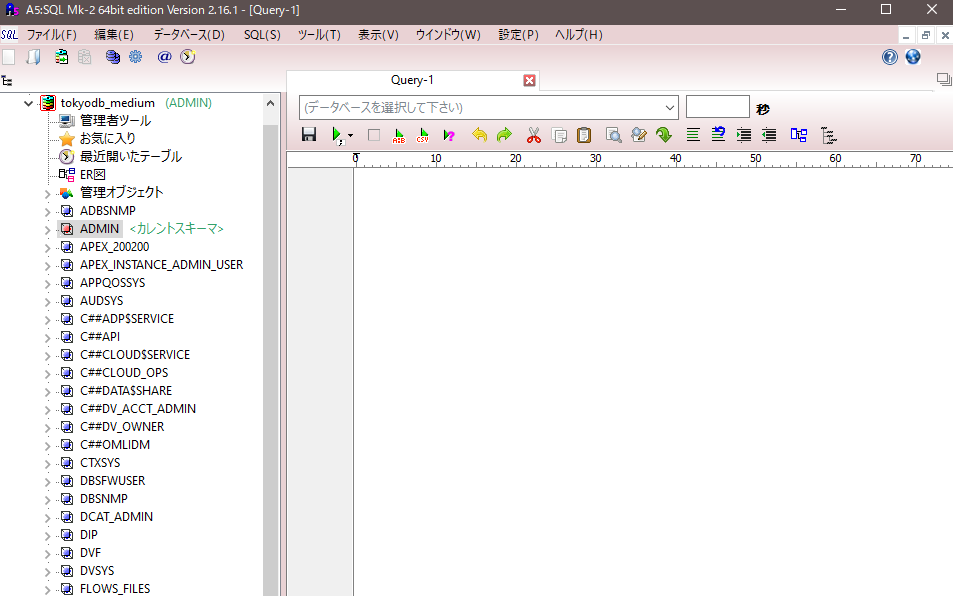Viewport: 953px width, 597px height.
Task: Open the ツール(T) menu
Action: pyautogui.click(x=319, y=34)
